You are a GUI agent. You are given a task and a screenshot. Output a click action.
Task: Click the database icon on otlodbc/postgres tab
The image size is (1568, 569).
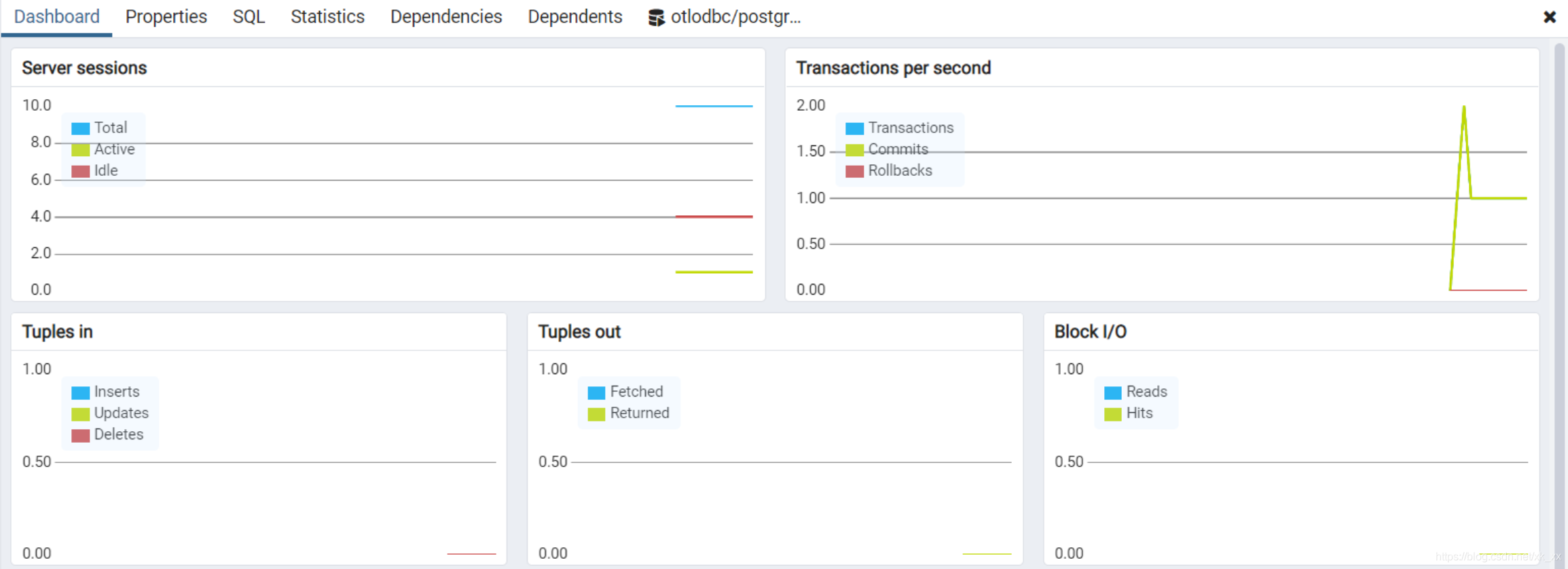(x=657, y=17)
